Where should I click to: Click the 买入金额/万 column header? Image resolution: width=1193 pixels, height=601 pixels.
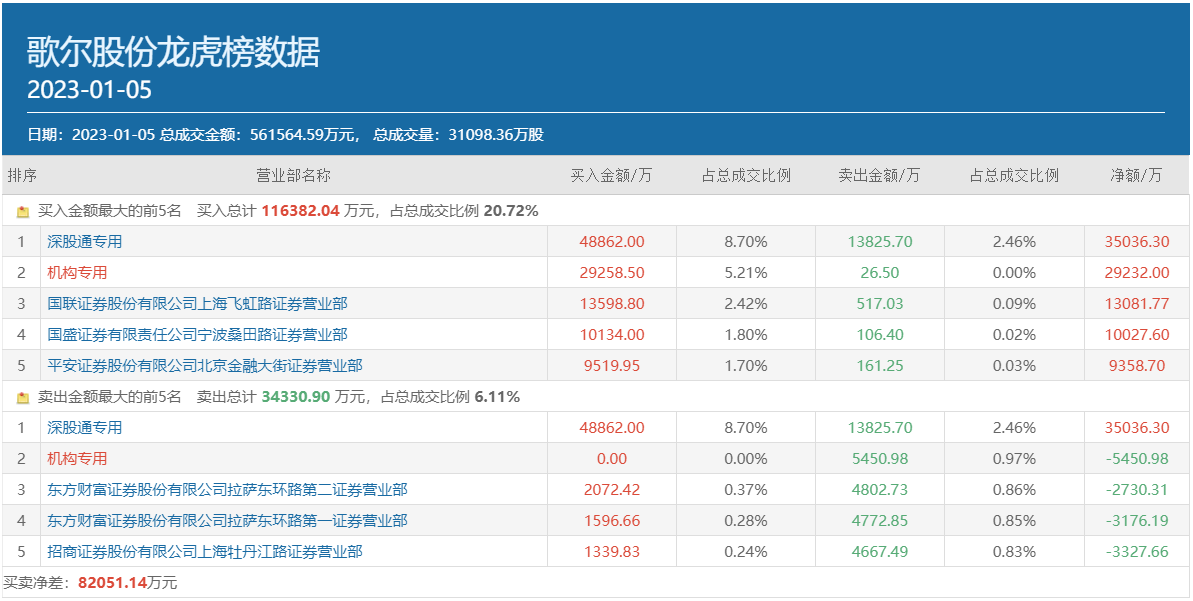pyautogui.click(x=611, y=176)
